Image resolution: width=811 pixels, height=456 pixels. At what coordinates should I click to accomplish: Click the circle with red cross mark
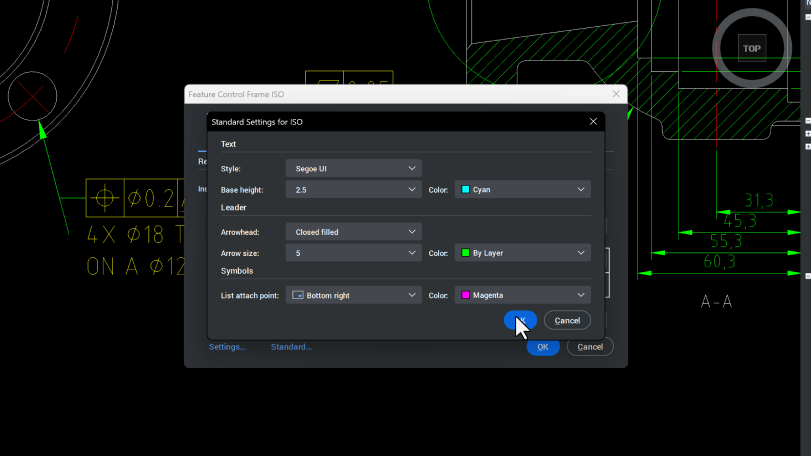pos(32,96)
